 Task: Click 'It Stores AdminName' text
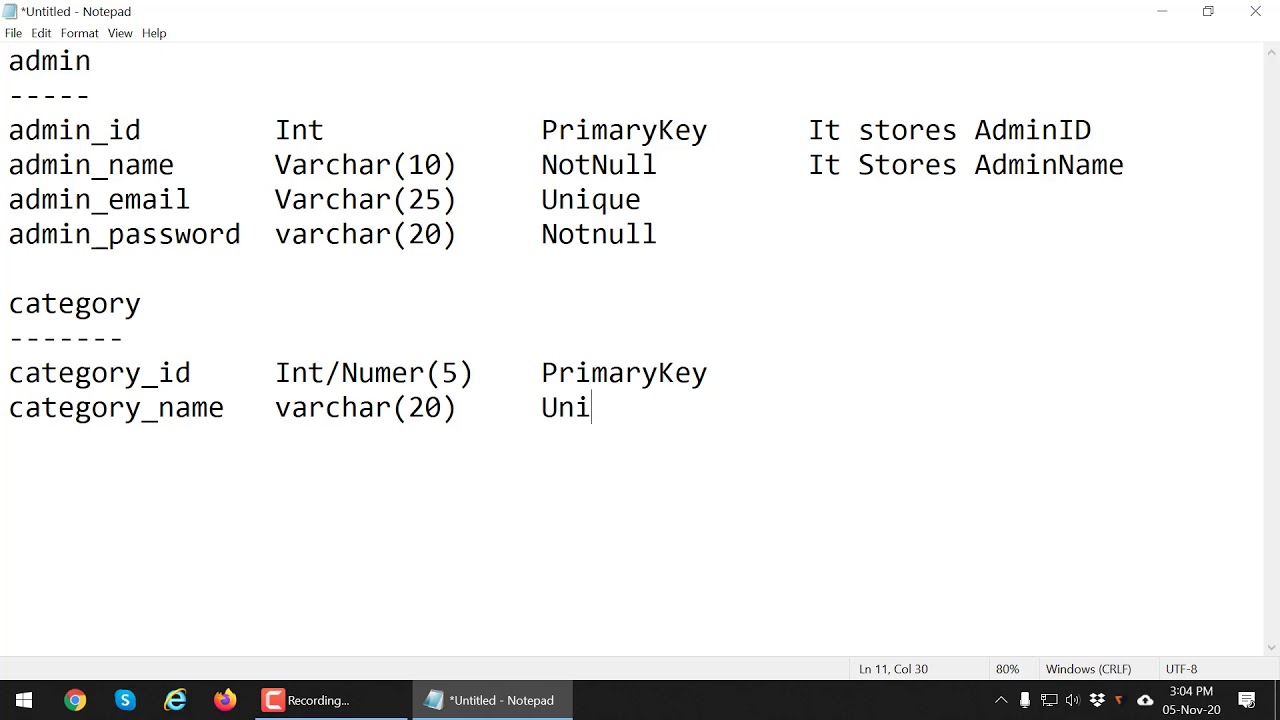(x=966, y=165)
